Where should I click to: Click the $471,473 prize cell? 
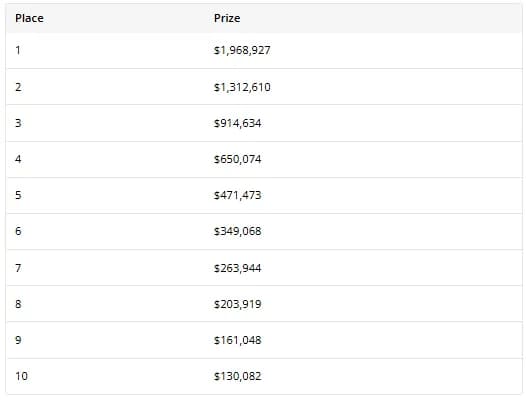238,195
